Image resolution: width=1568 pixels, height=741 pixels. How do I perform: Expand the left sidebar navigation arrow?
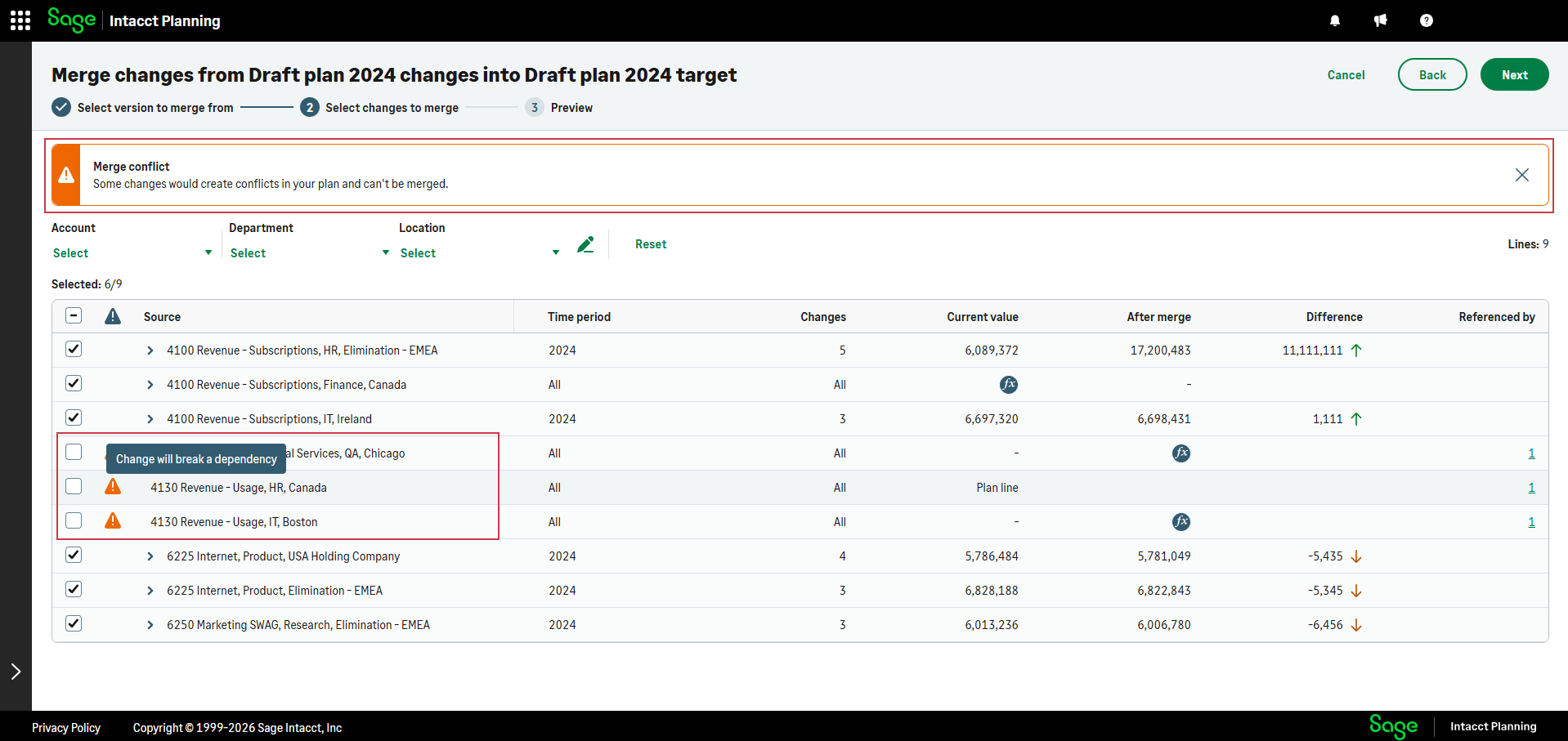[16, 672]
